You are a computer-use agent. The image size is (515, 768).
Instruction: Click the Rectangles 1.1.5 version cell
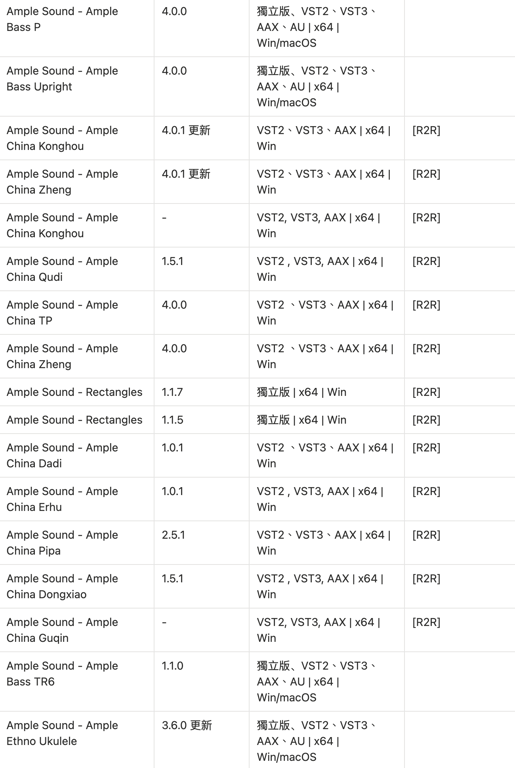tap(172, 420)
